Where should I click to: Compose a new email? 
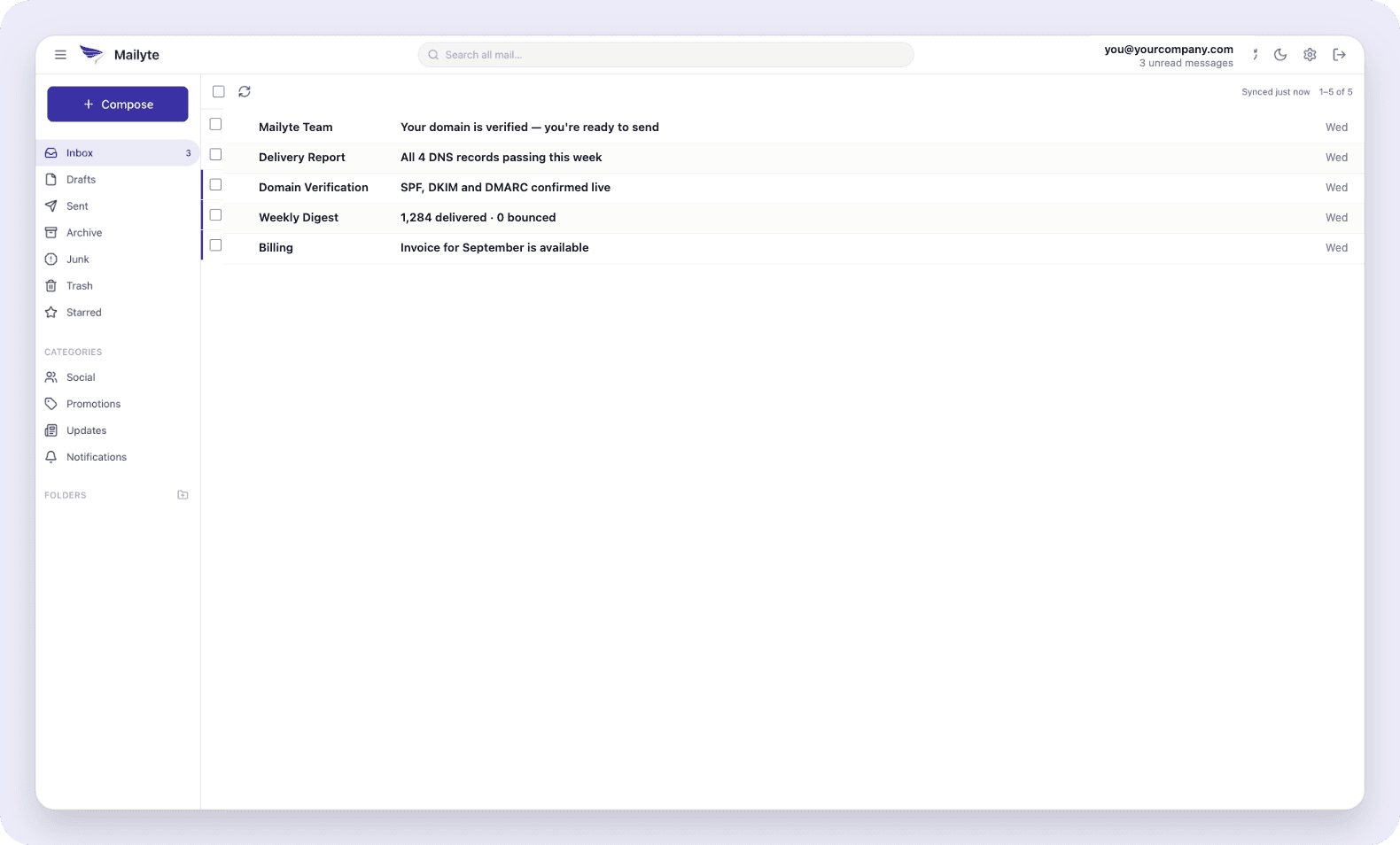point(118,105)
